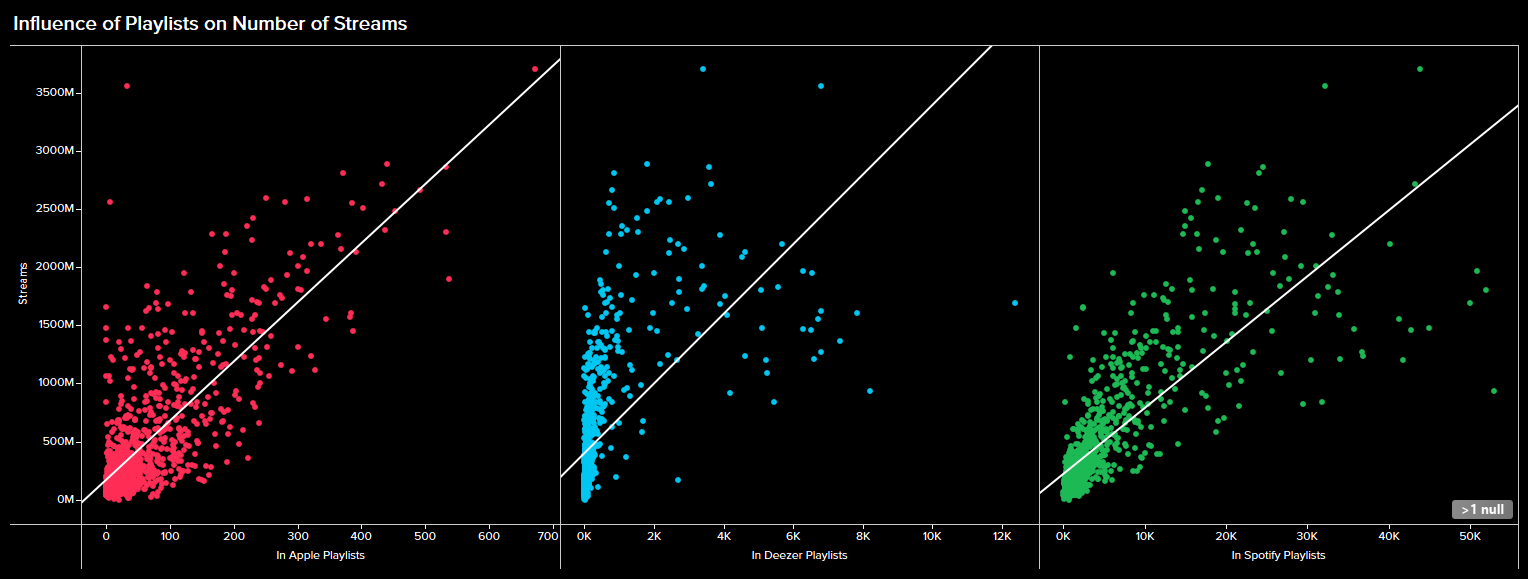Click the rightmost green point past 50K

tap(1494, 391)
